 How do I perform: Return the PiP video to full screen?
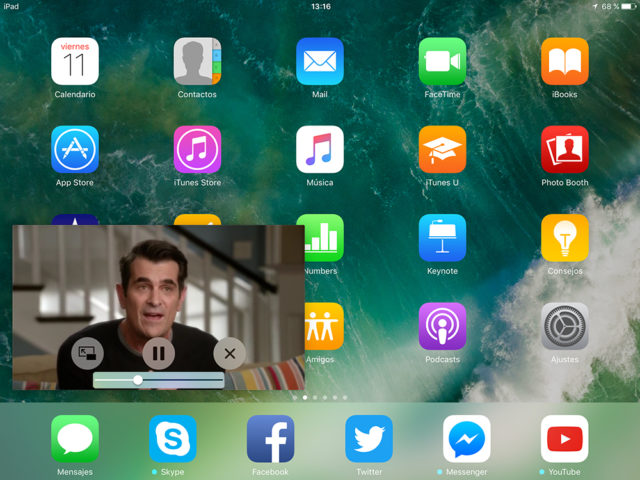pos(87,353)
